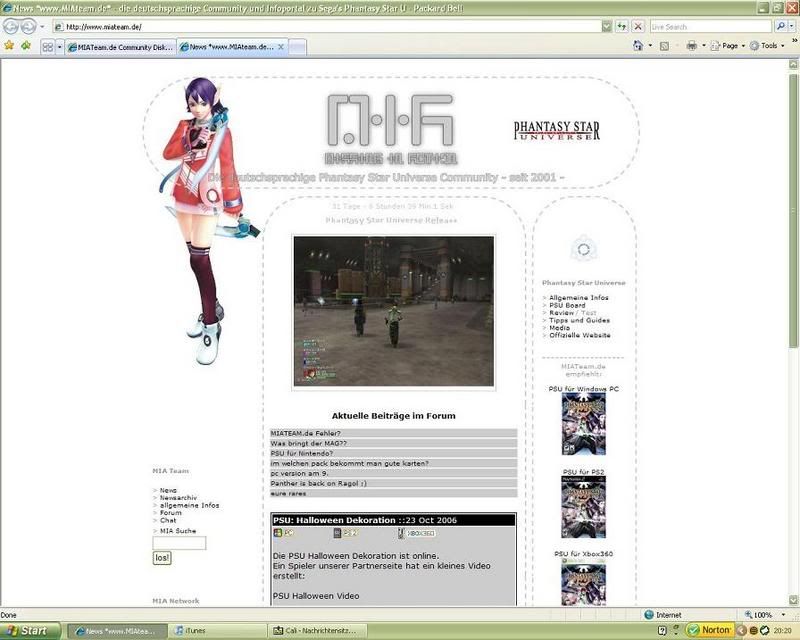Expand the Print options dropdown

[x=704, y=46]
